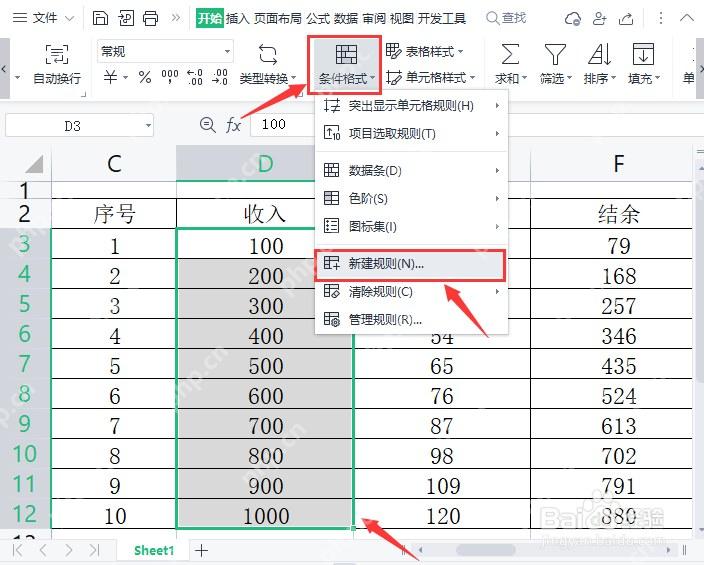Screen dimensions: 704x565
Task: Open the 常规 number format dropdown
Action: click(x=165, y=51)
